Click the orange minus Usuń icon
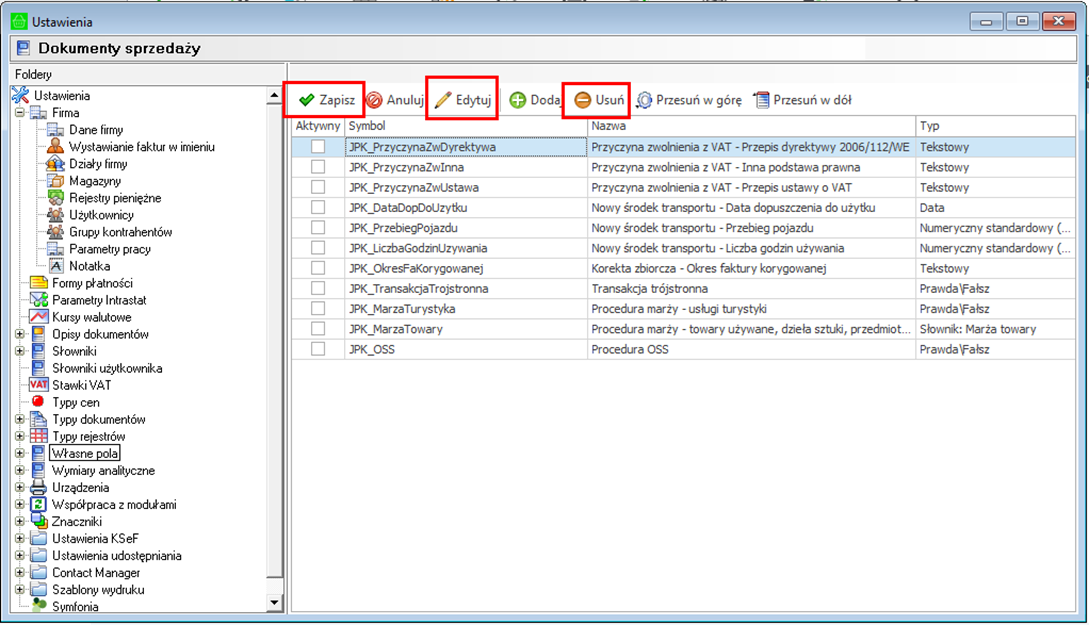Screen dimensions: 1089x625 582,100
